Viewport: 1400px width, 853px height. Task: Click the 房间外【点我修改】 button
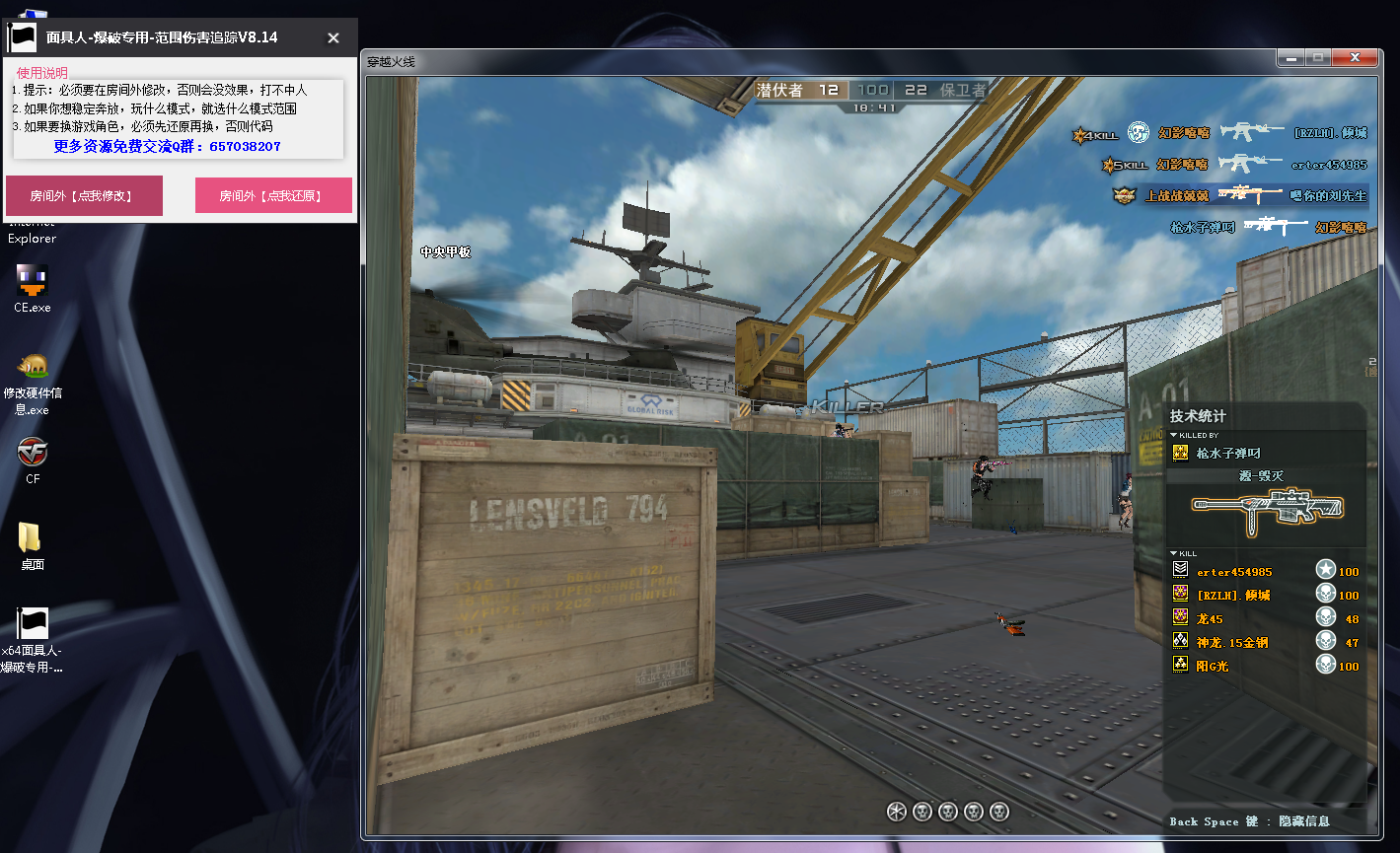pos(84,196)
